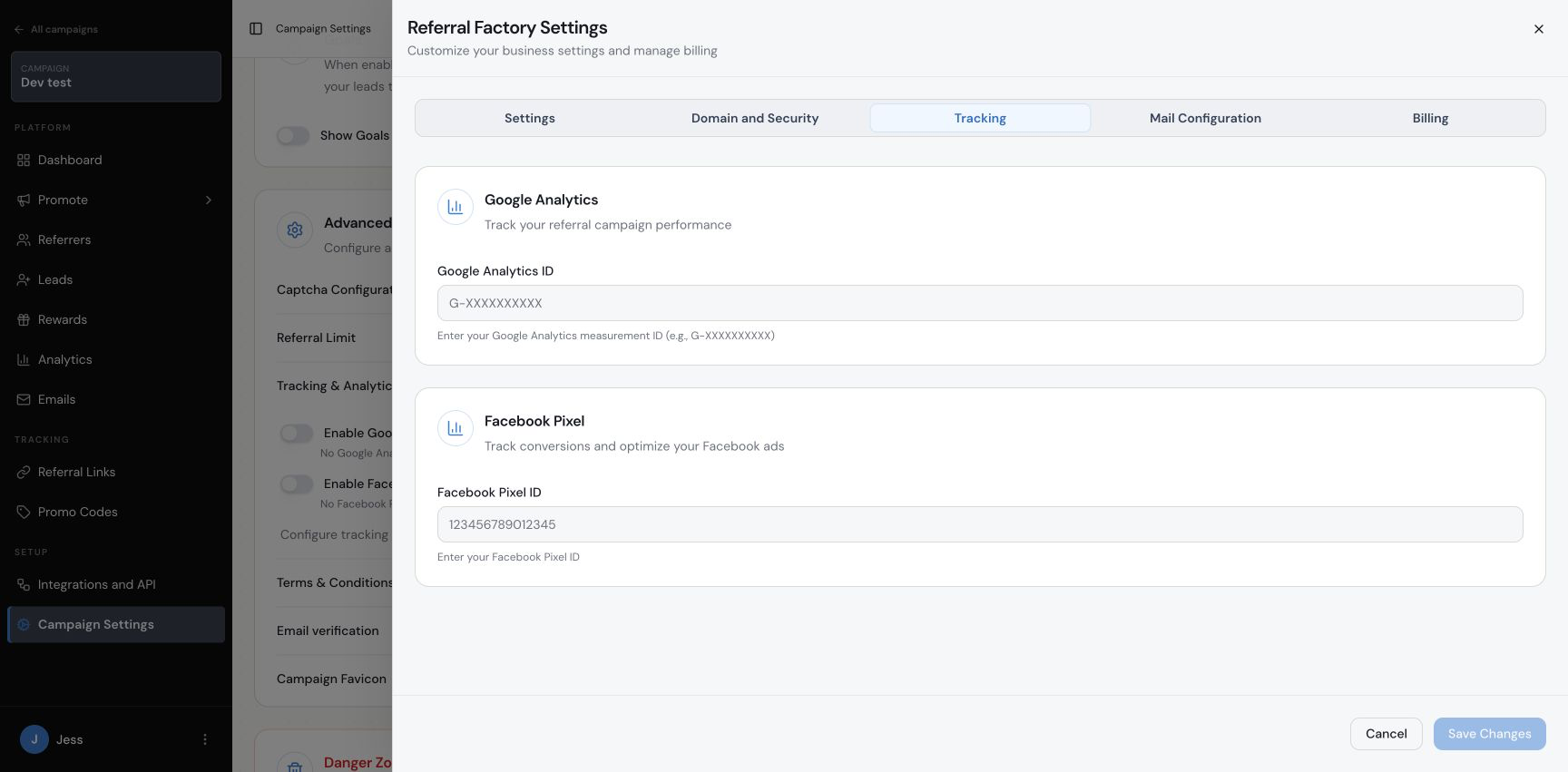
Task: Click the Save Changes button
Action: click(1490, 734)
